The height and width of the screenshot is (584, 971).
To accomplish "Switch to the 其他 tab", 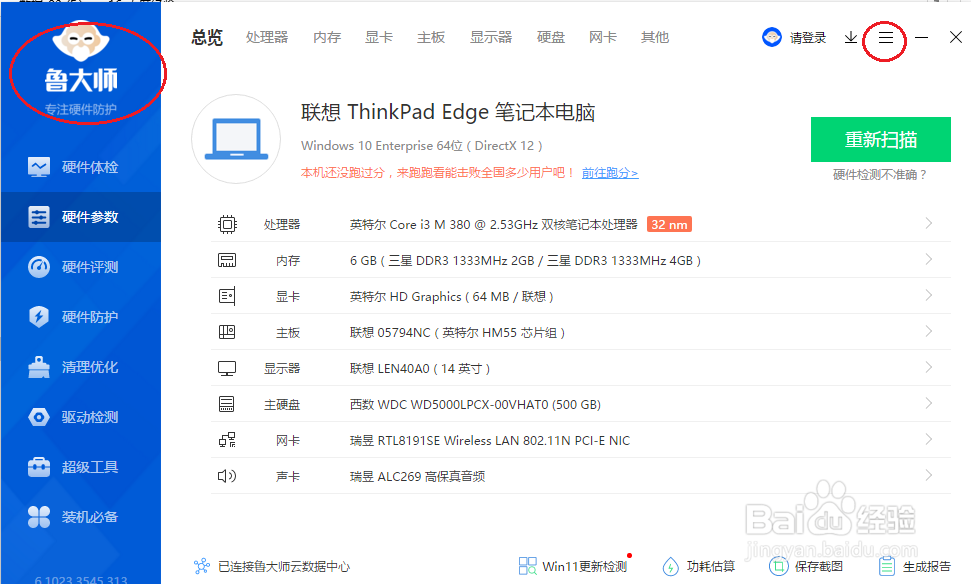I will pos(655,38).
